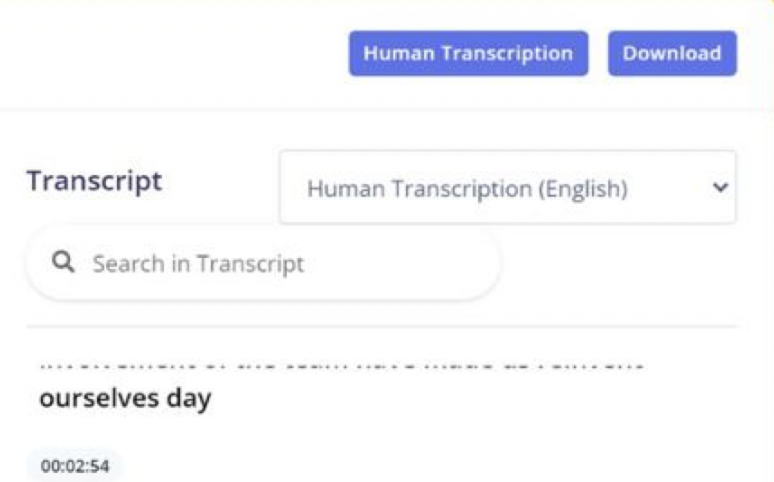Expand transcript type selector via down arrow
The image size is (774, 482).
tap(720, 188)
